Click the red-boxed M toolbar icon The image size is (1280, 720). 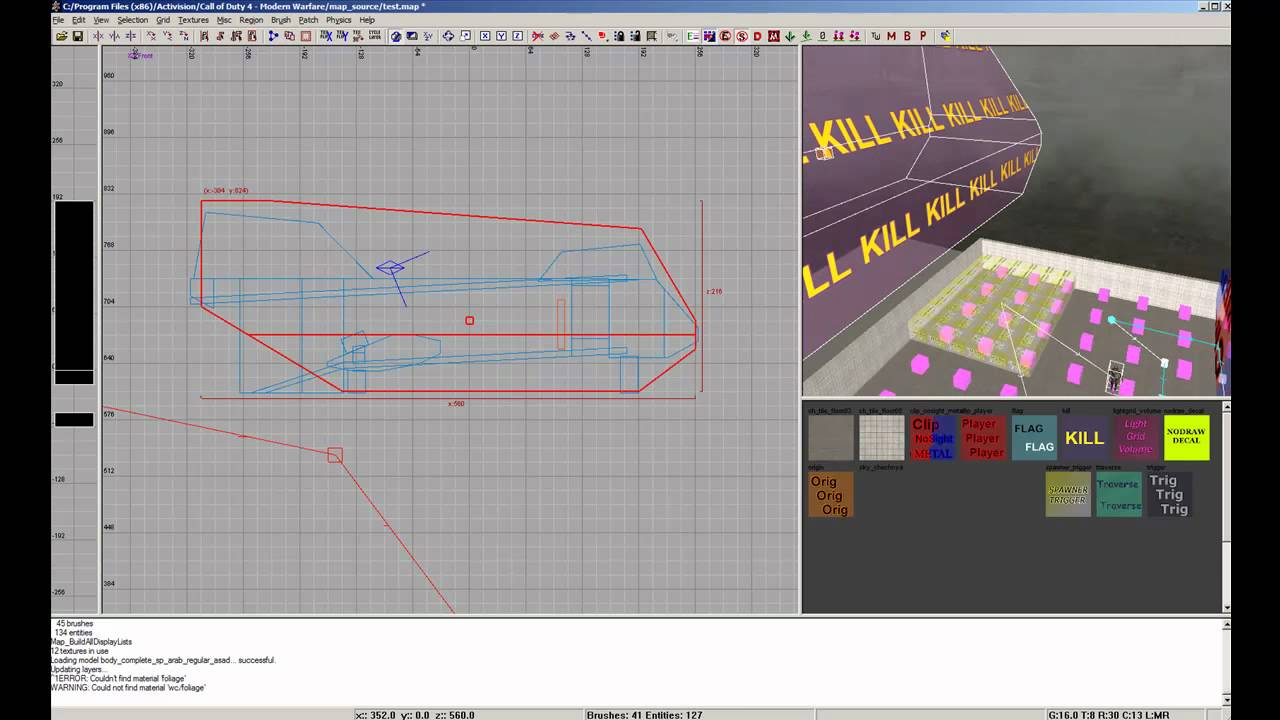click(773, 36)
